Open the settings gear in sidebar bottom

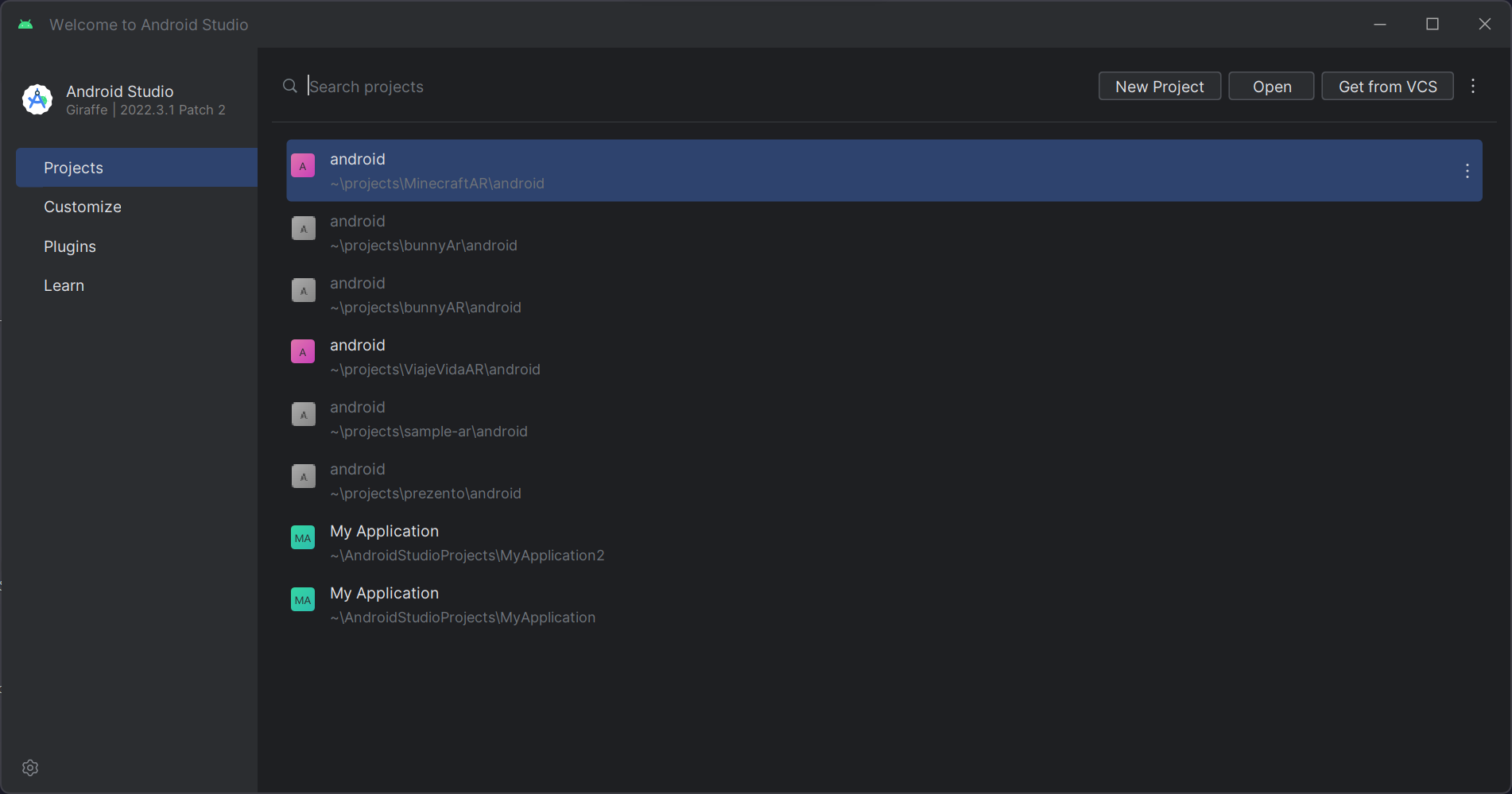point(30,768)
